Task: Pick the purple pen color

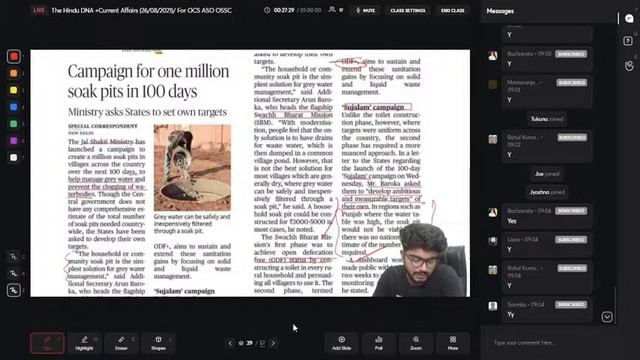Action: 13,140
